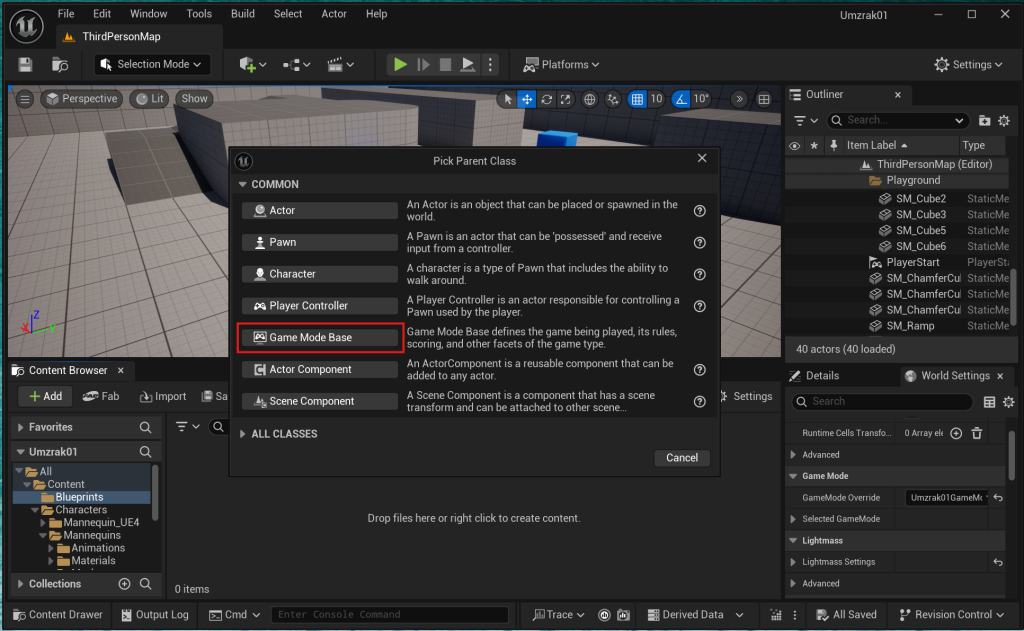Expand the hidden viewport toolbar items chevron
Image resolution: width=1024 pixels, height=631 pixels.
coord(739,99)
